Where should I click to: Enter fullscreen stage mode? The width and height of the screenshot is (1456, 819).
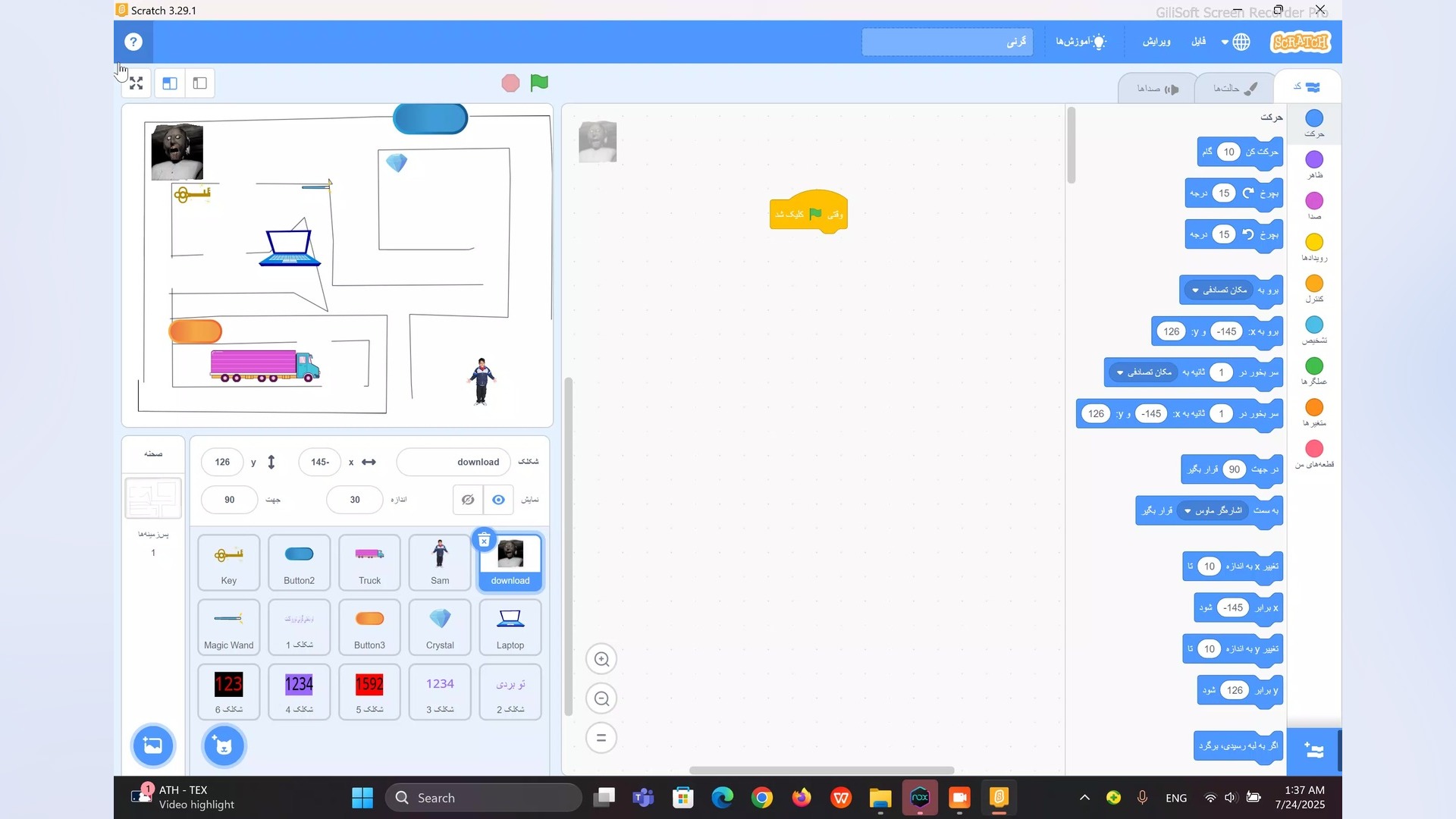click(136, 83)
